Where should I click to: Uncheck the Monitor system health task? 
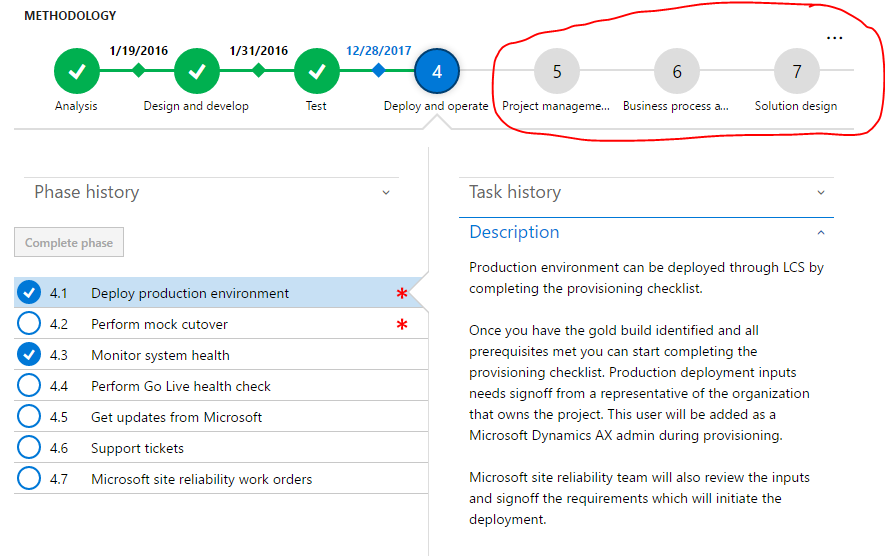click(x=30, y=355)
